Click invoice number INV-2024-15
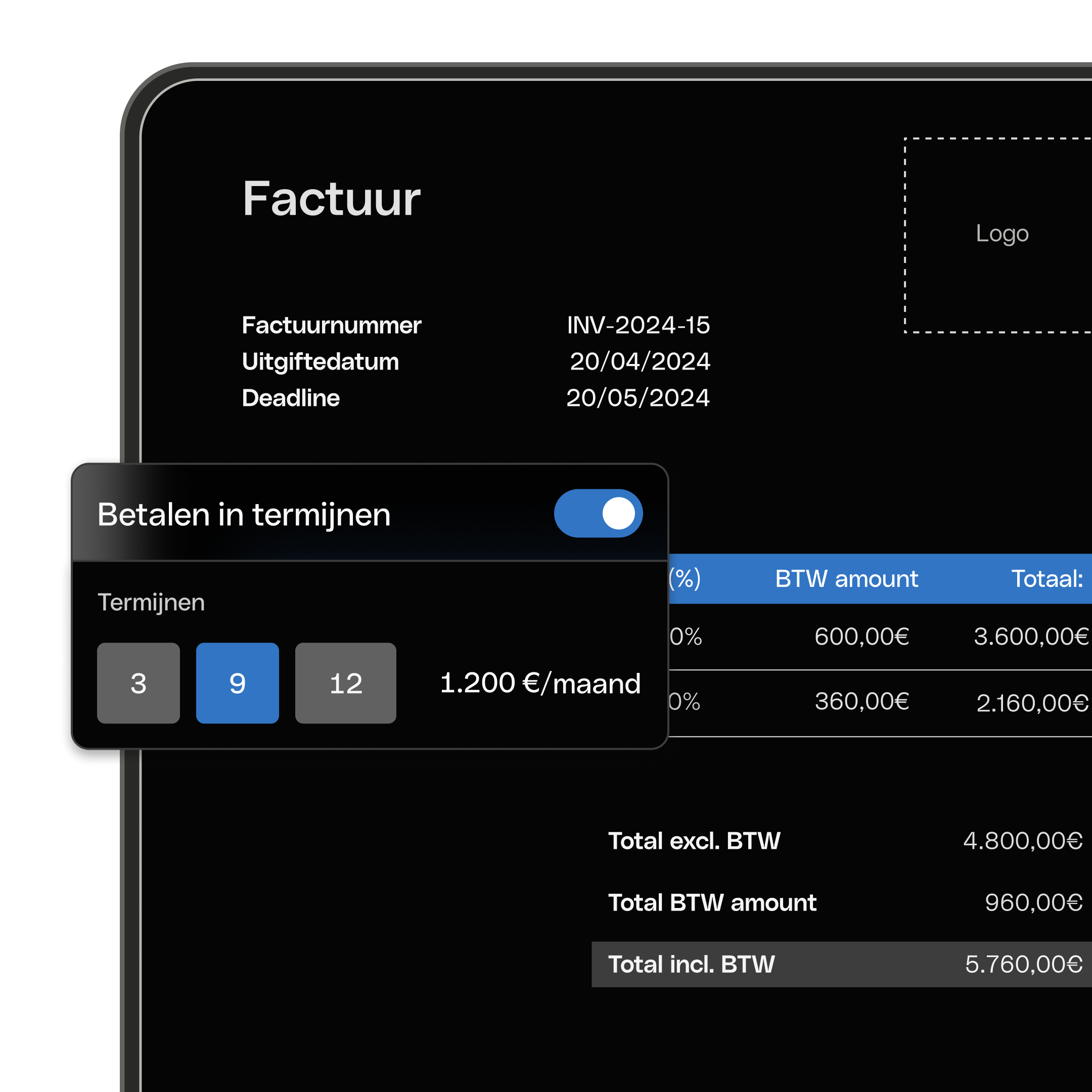Viewport: 1092px width, 1092px height. tap(638, 325)
